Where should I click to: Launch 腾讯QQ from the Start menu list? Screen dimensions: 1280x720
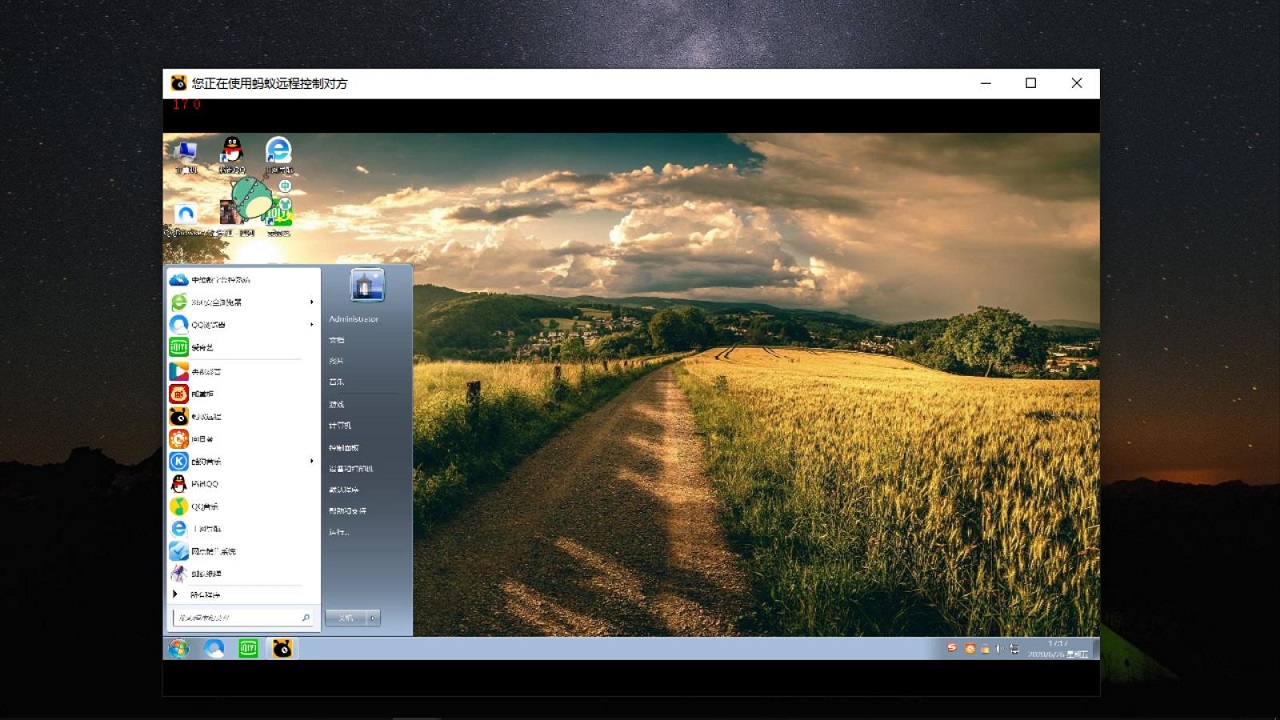tap(205, 484)
